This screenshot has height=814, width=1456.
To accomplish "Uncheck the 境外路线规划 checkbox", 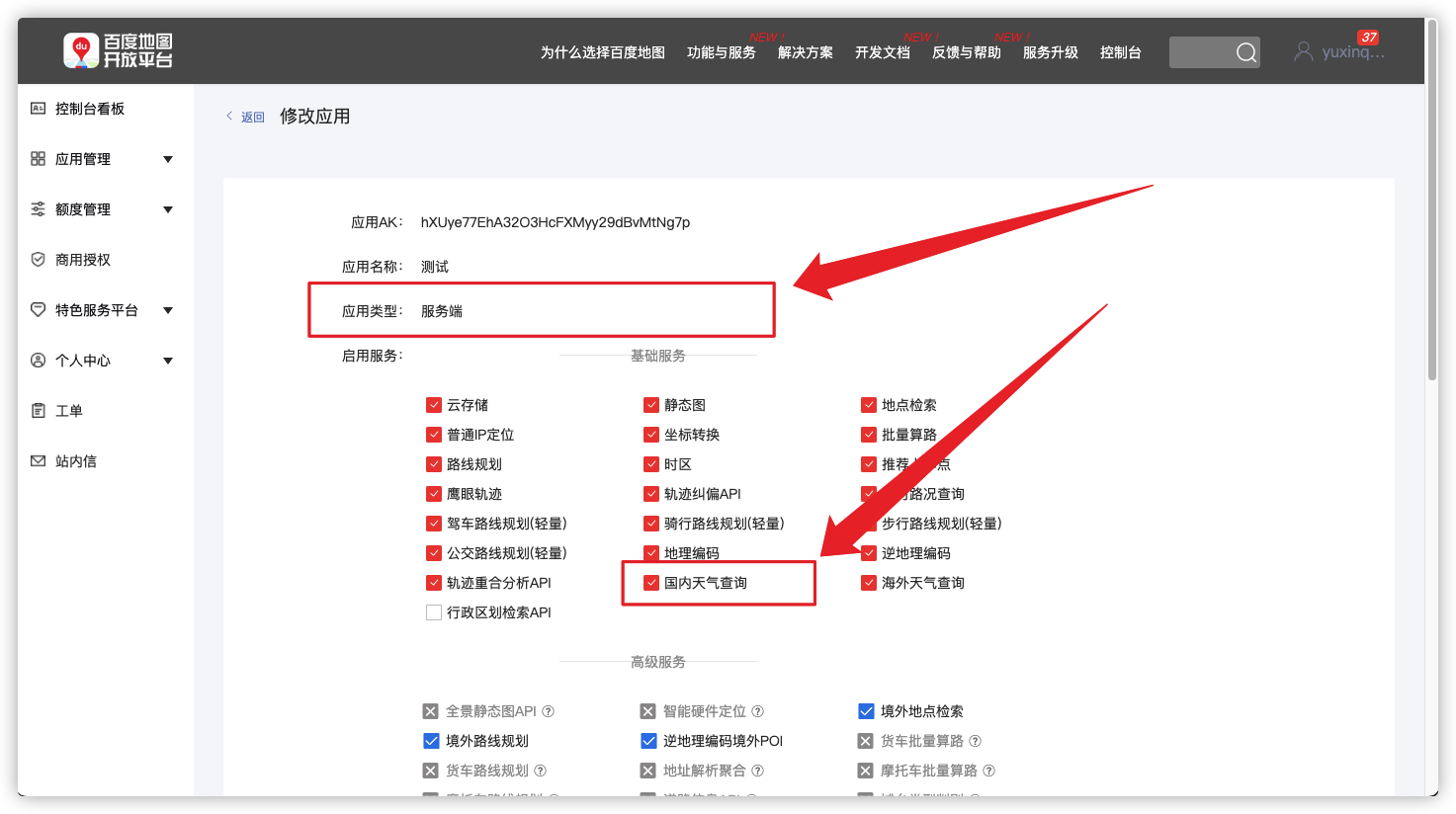I will pos(431,741).
